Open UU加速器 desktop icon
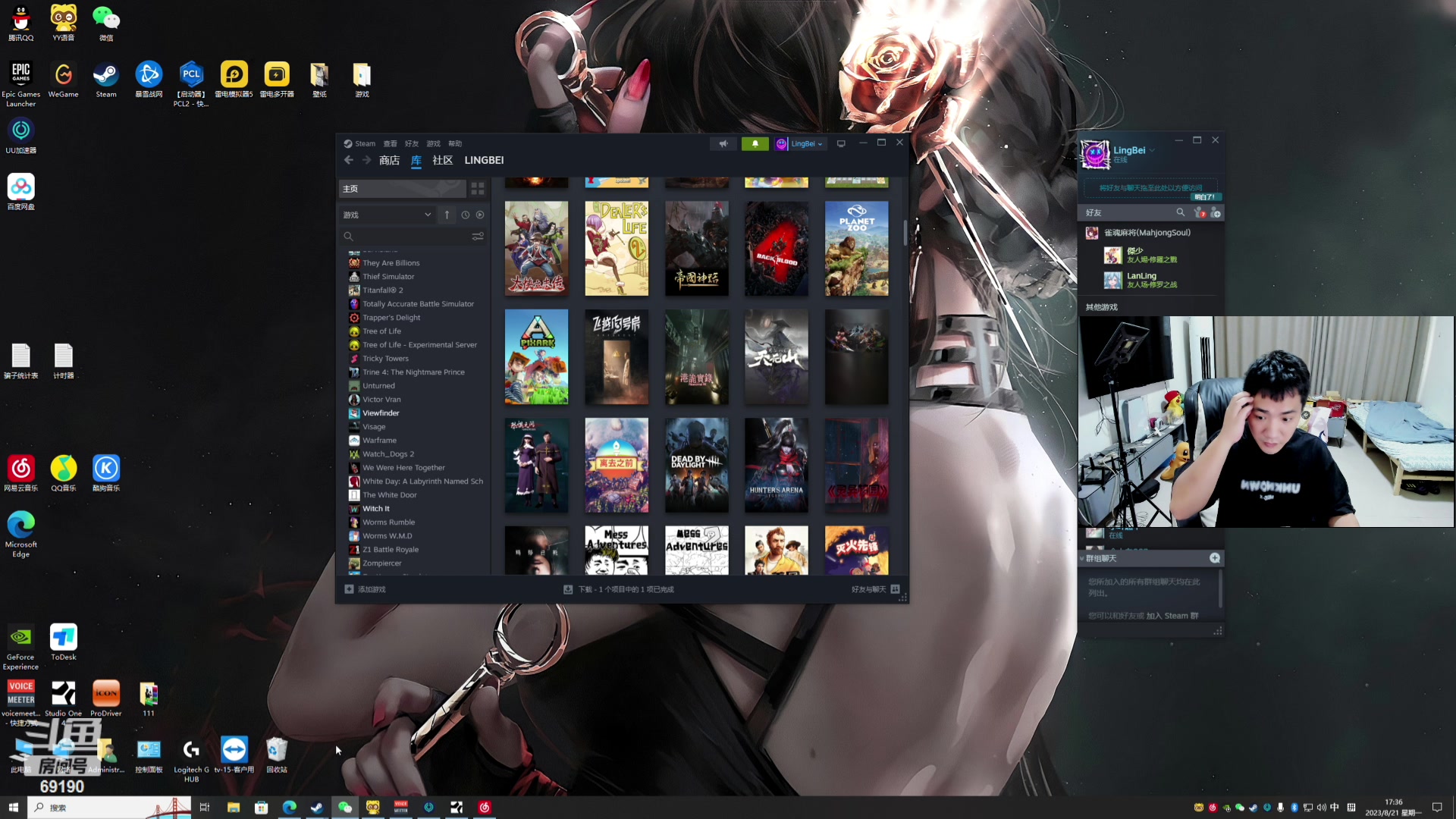 coord(21,136)
